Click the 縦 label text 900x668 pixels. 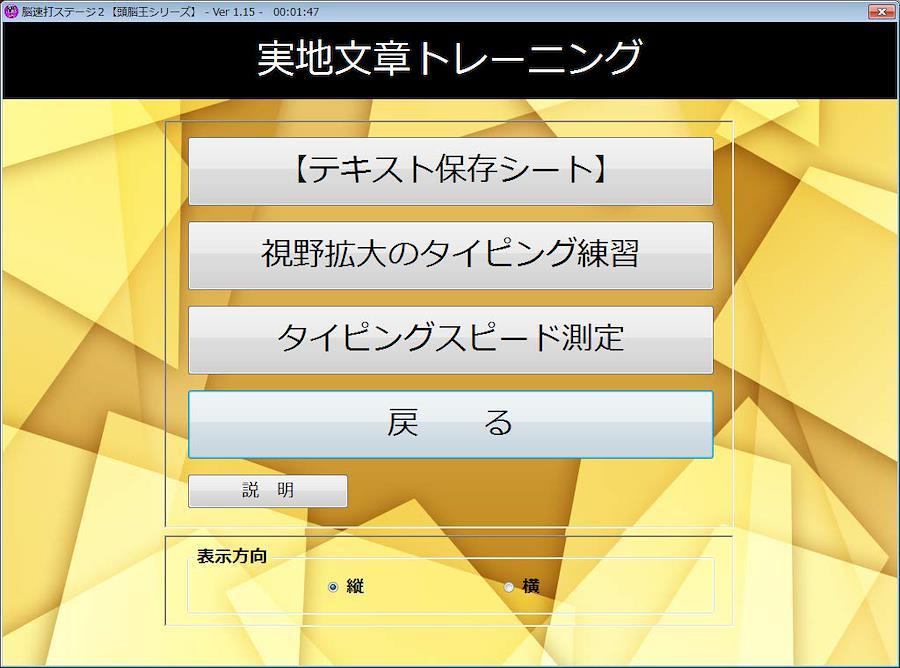(x=355, y=587)
